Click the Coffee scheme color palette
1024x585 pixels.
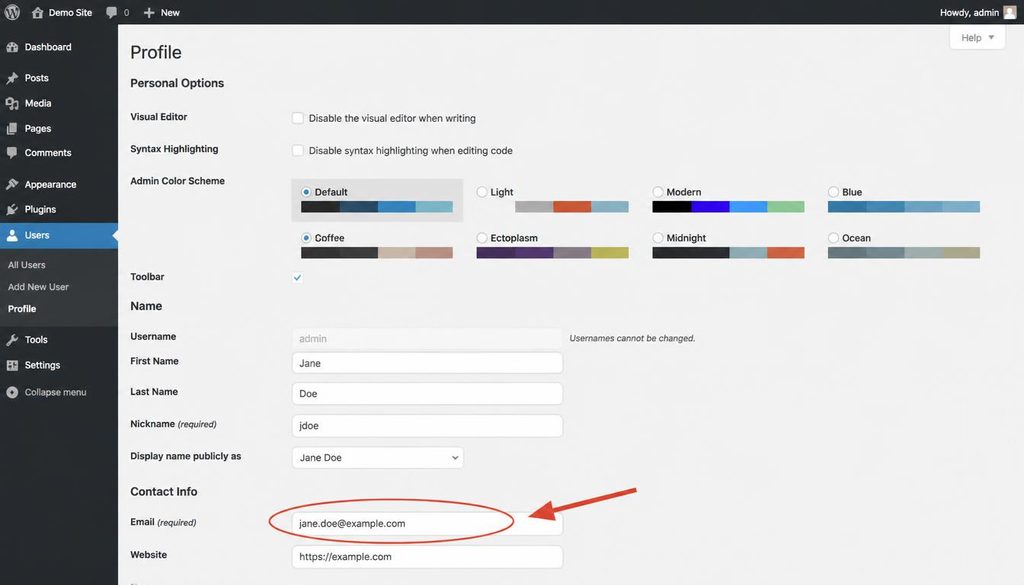[x=377, y=253]
